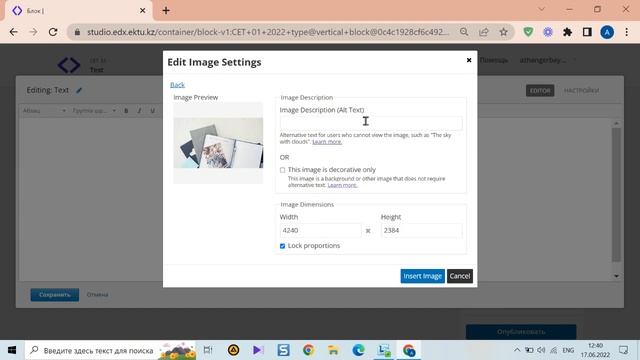Open the purple play app on taskbar
Viewport: 640px width, 360px height.
(258, 350)
